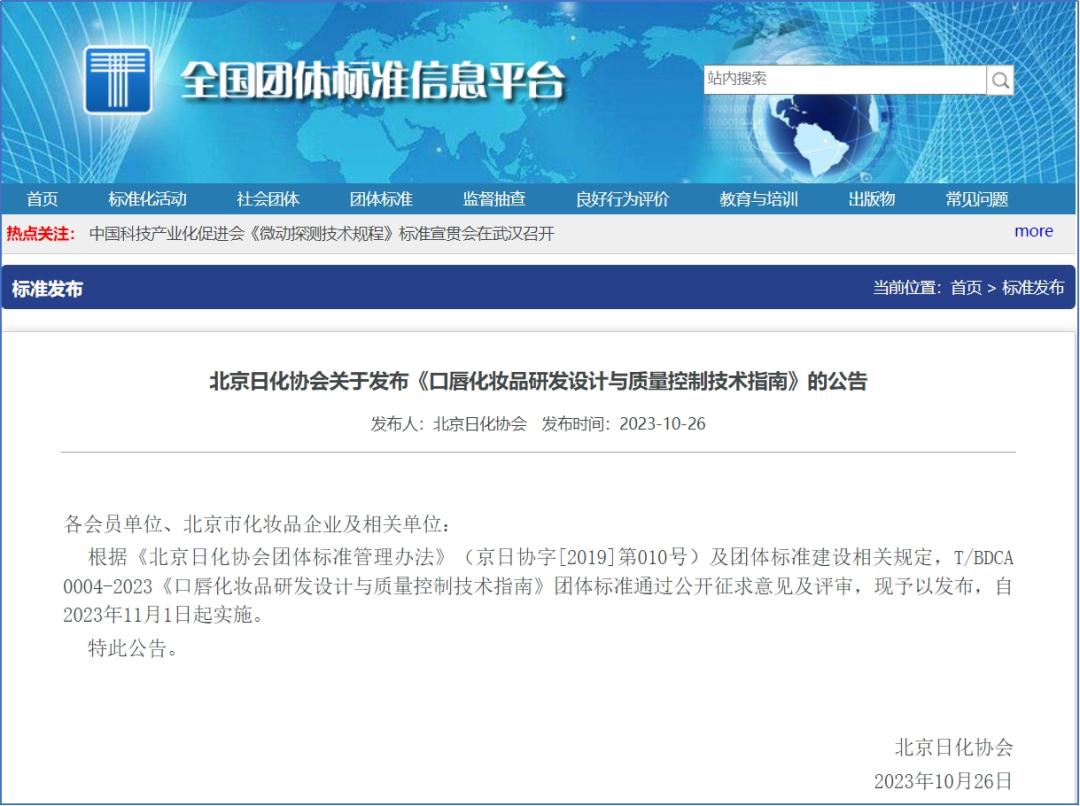
Task: Click the platform logo icon in header
Action: (x=118, y=80)
